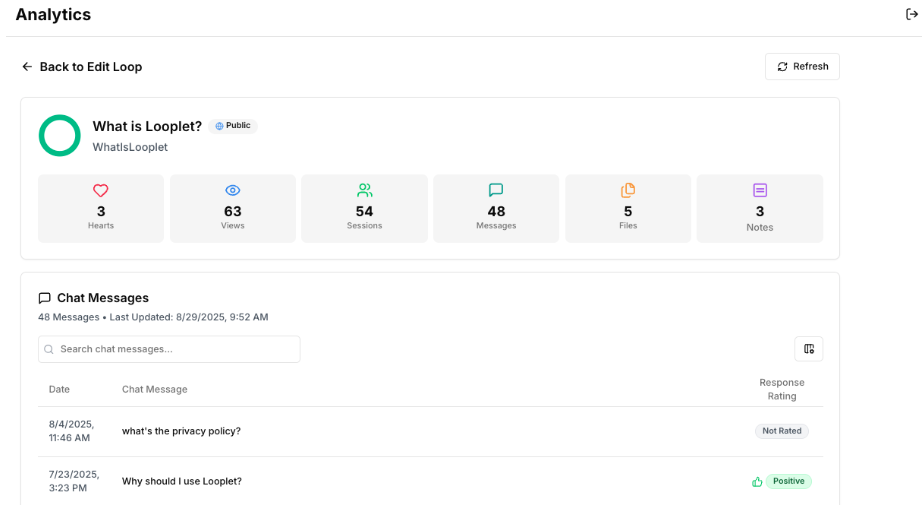Image resolution: width=923 pixels, height=505 pixels.
Task: Click the green ring Looplet avatar
Action: coord(59,135)
